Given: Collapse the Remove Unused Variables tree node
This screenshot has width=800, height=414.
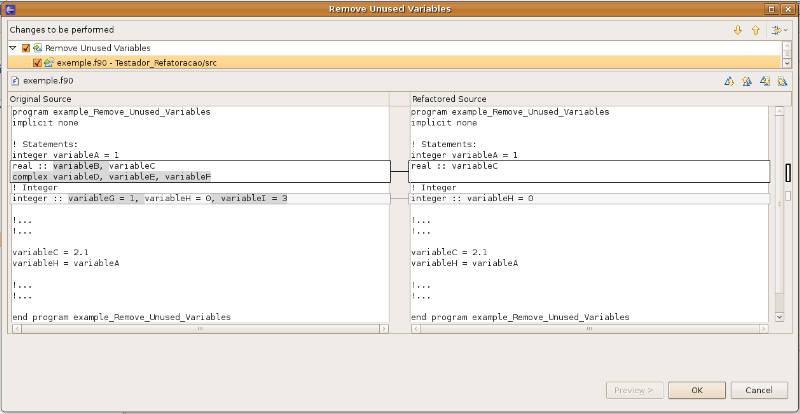Looking at the screenshot, I should pos(13,48).
